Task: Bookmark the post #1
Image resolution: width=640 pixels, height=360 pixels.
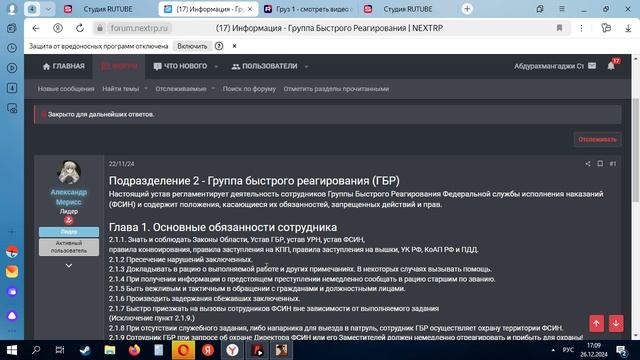Action: coord(600,164)
